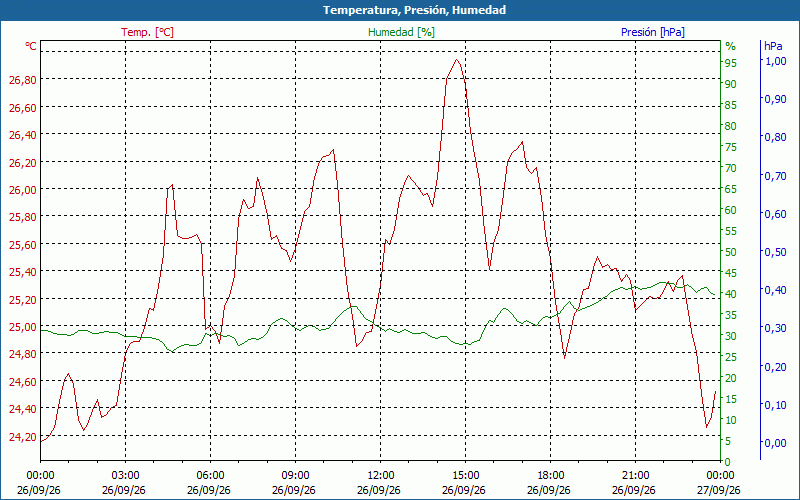Click the 50 humidity axis value
Screen dimensions: 800x500
[731, 252]
